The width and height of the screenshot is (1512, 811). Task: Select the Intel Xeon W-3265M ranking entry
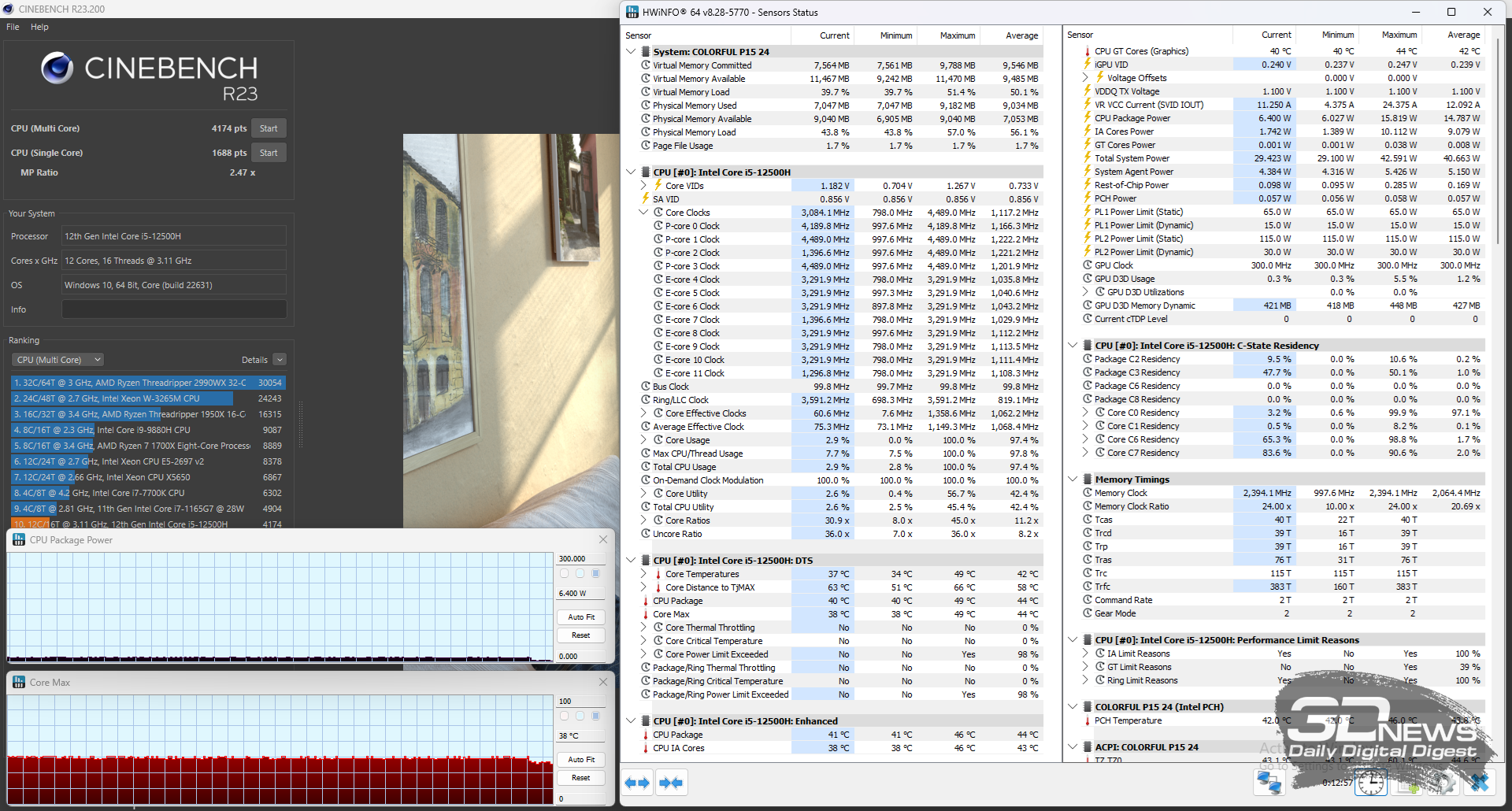(x=148, y=398)
